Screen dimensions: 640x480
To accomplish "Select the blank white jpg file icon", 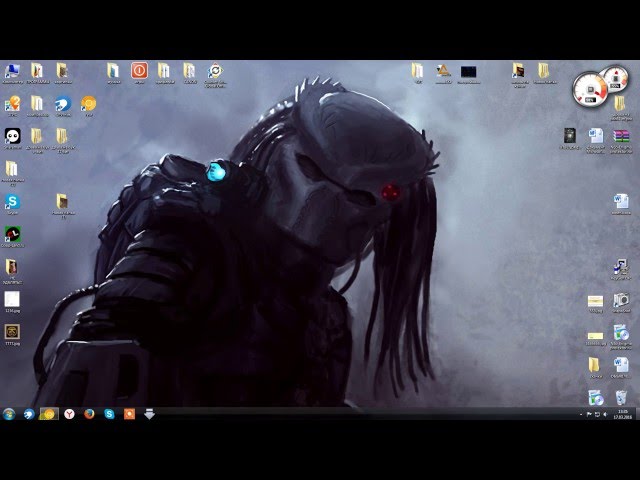I will click(12, 299).
